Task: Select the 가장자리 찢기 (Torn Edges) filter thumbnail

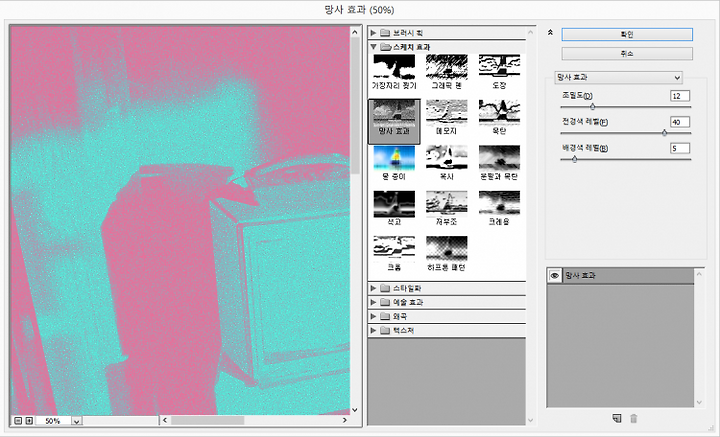Action: point(394,67)
